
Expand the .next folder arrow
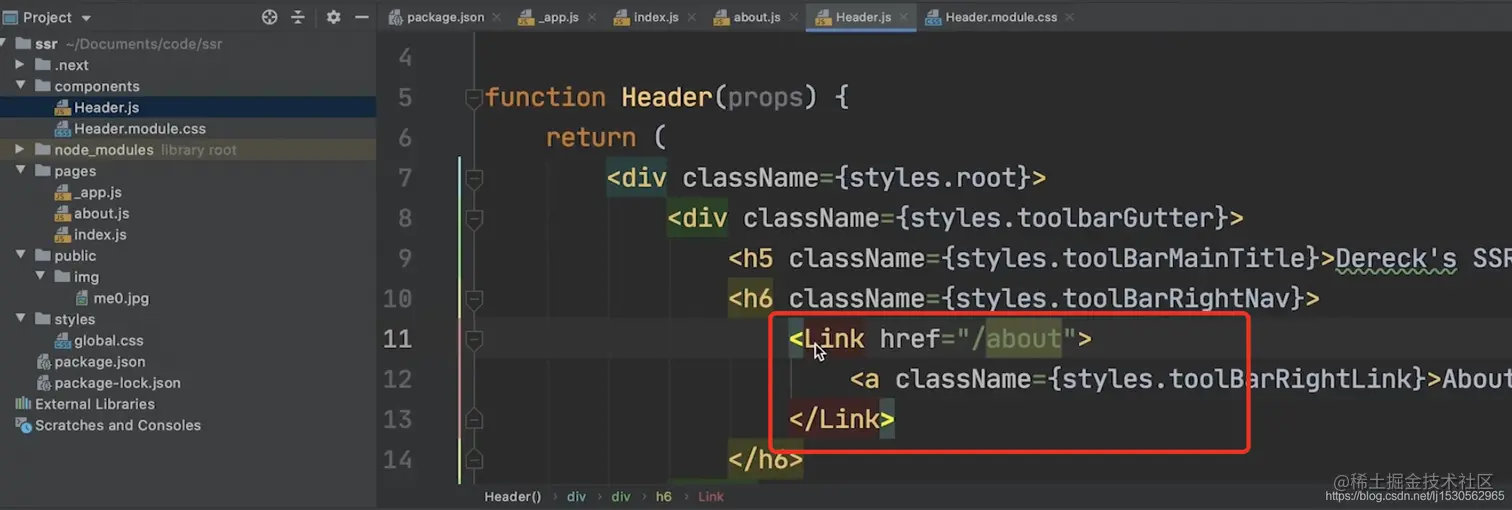(x=20, y=65)
